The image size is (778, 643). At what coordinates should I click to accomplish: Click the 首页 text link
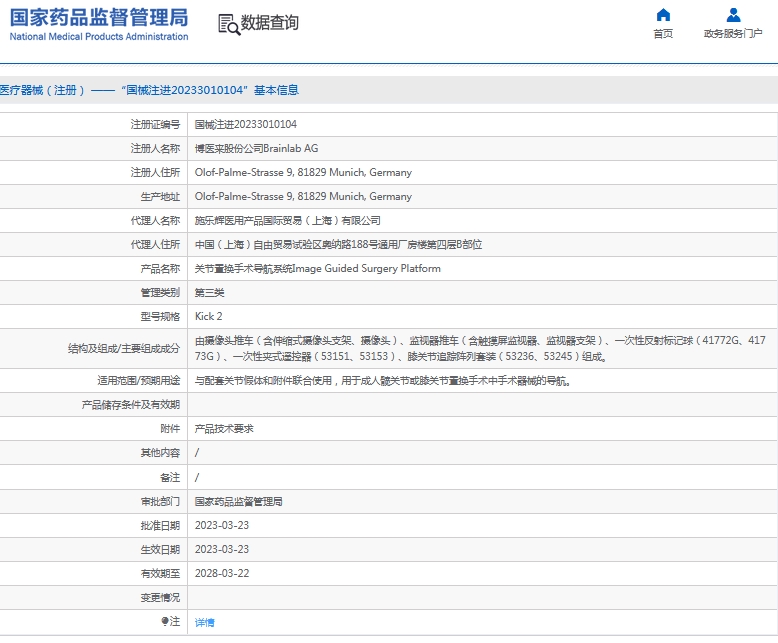(663, 34)
